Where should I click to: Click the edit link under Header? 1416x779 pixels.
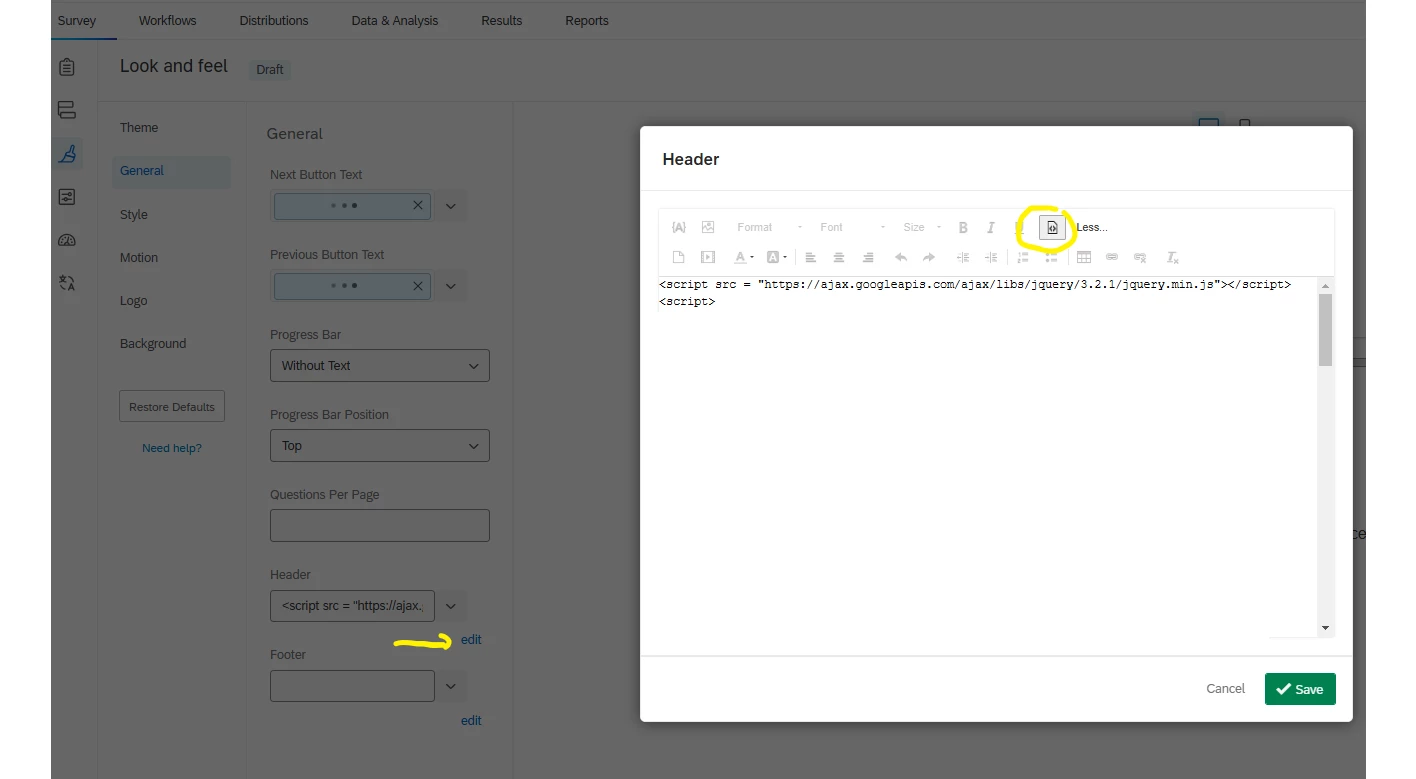click(471, 639)
